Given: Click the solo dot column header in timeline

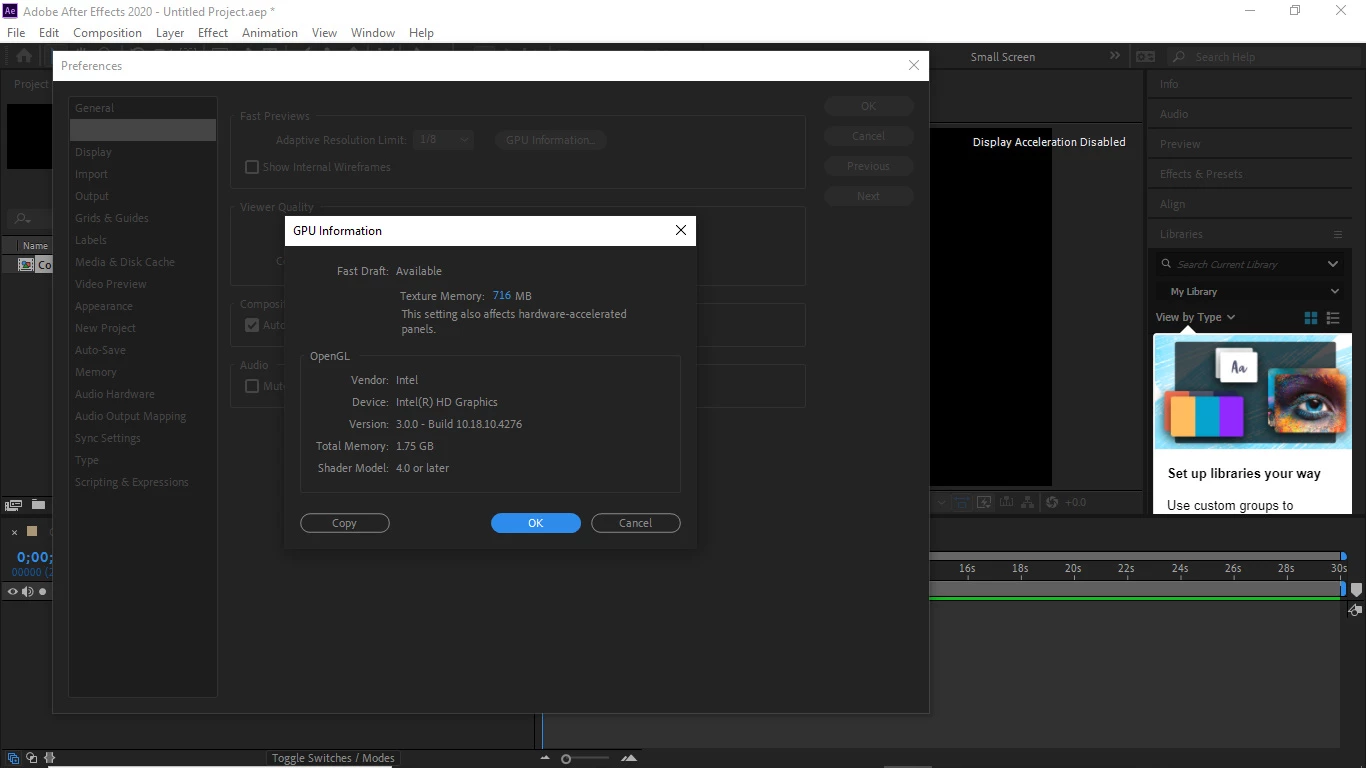Looking at the screenshot, I should (43, 592).
